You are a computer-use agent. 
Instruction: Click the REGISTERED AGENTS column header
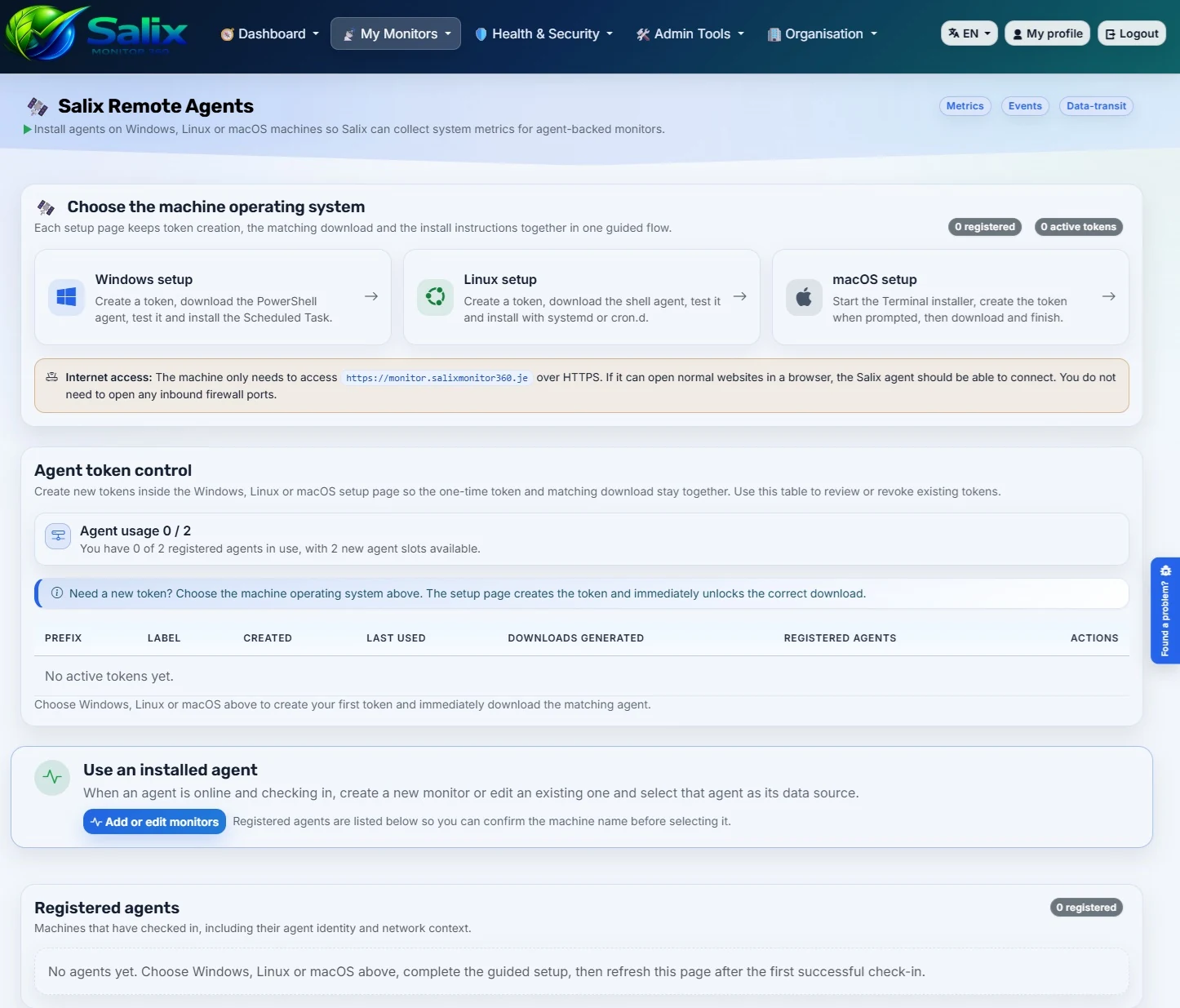(x=840, y=638)
